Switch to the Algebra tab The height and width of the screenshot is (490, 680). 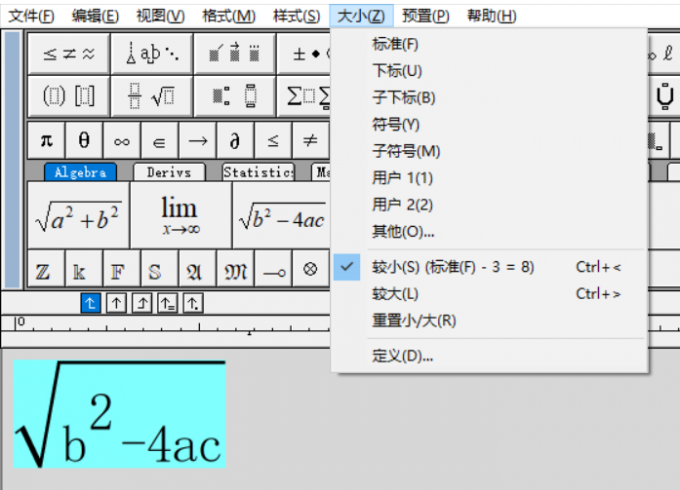coord(80,172)
